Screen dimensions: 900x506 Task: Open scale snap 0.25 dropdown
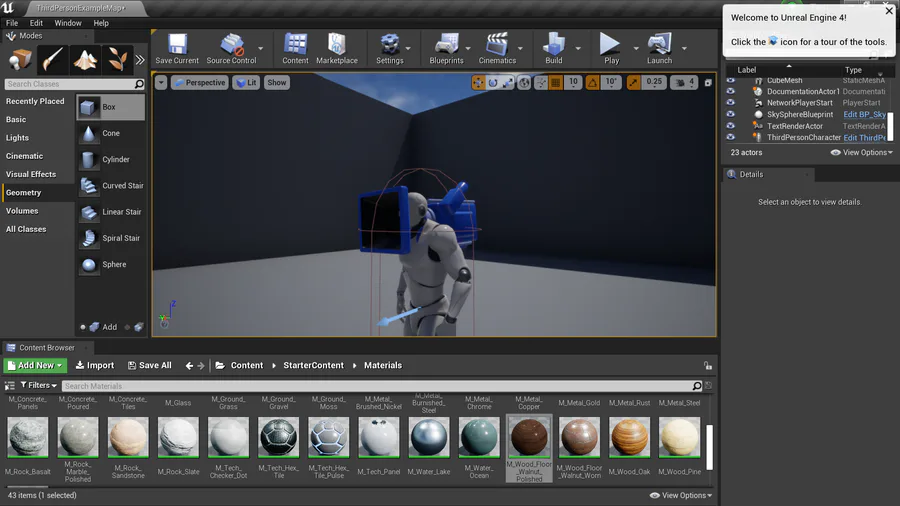click(654, 83)
